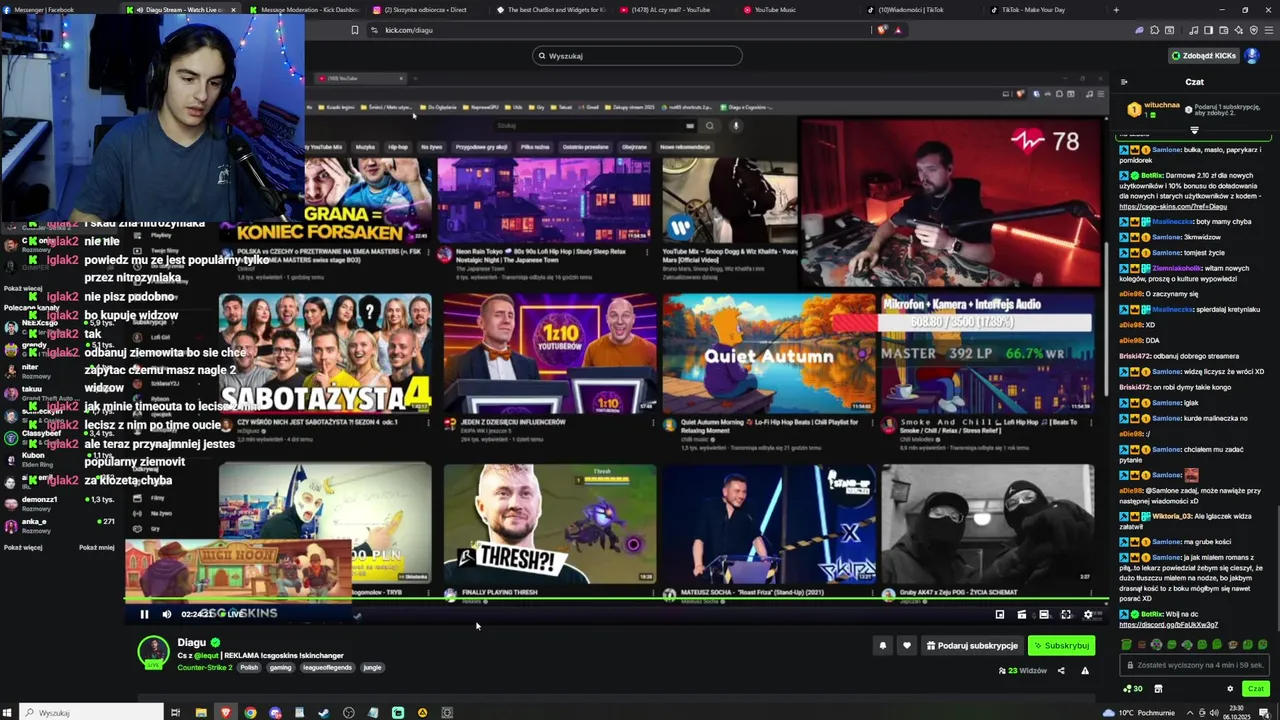Mute the stream volume icon
1280x720 pixels.
click(x=167, y=615)
